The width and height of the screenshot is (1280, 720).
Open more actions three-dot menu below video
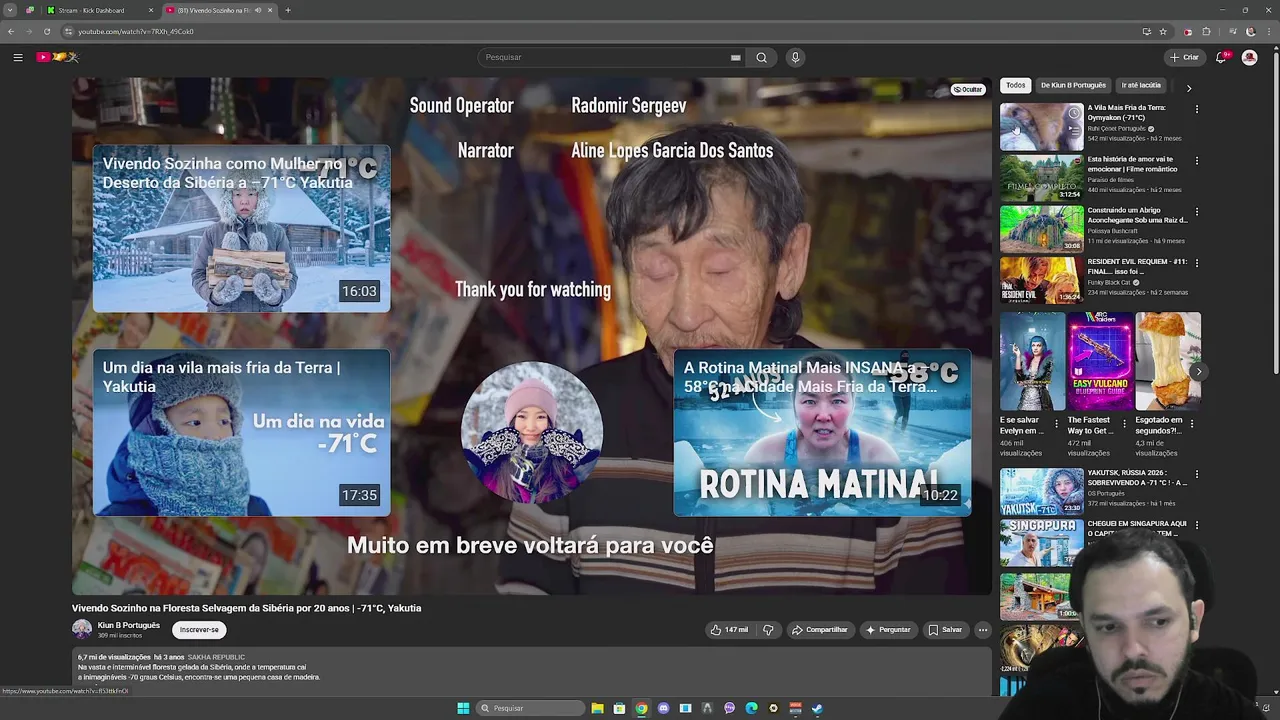tap(983, 630)
